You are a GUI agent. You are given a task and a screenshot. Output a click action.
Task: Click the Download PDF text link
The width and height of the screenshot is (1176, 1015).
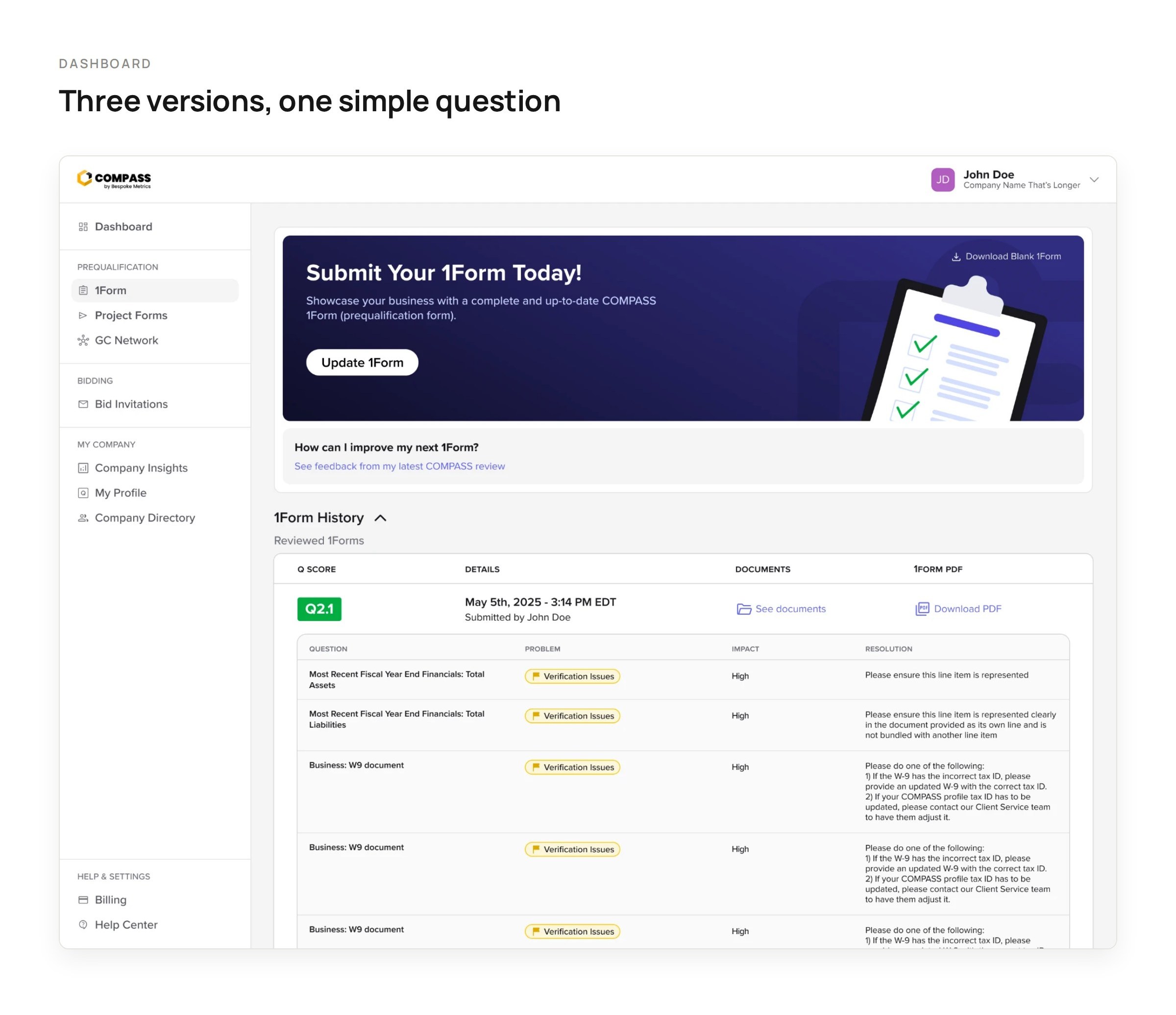tap(968, 609)
